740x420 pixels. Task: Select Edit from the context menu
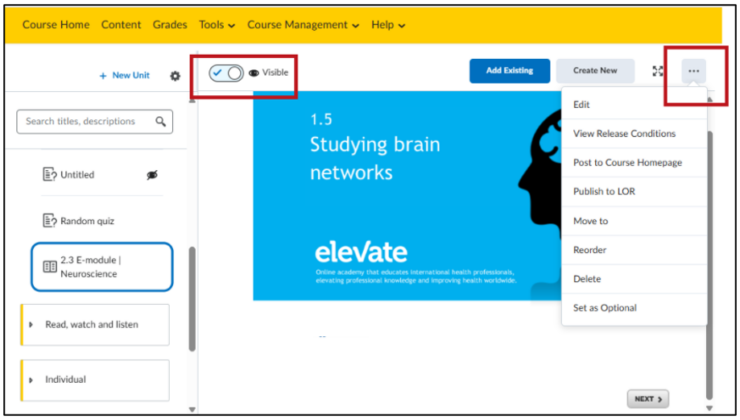(581, 105)
